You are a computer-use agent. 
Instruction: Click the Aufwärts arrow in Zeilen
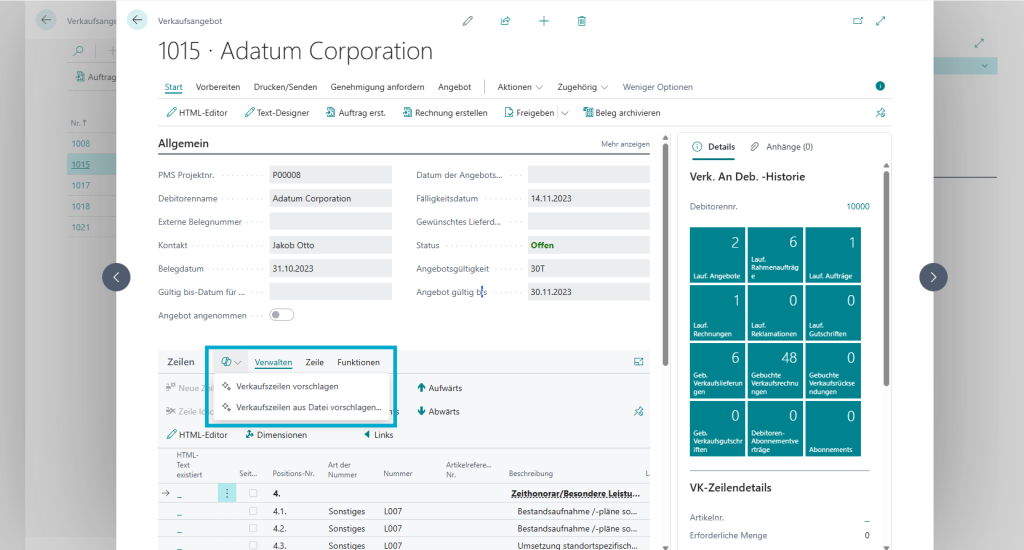coord(440,388)
